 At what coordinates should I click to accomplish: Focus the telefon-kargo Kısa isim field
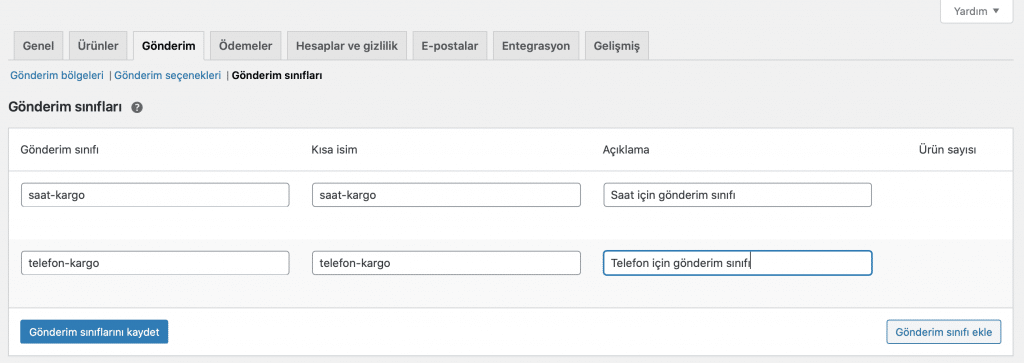click(x=446, y=263)
